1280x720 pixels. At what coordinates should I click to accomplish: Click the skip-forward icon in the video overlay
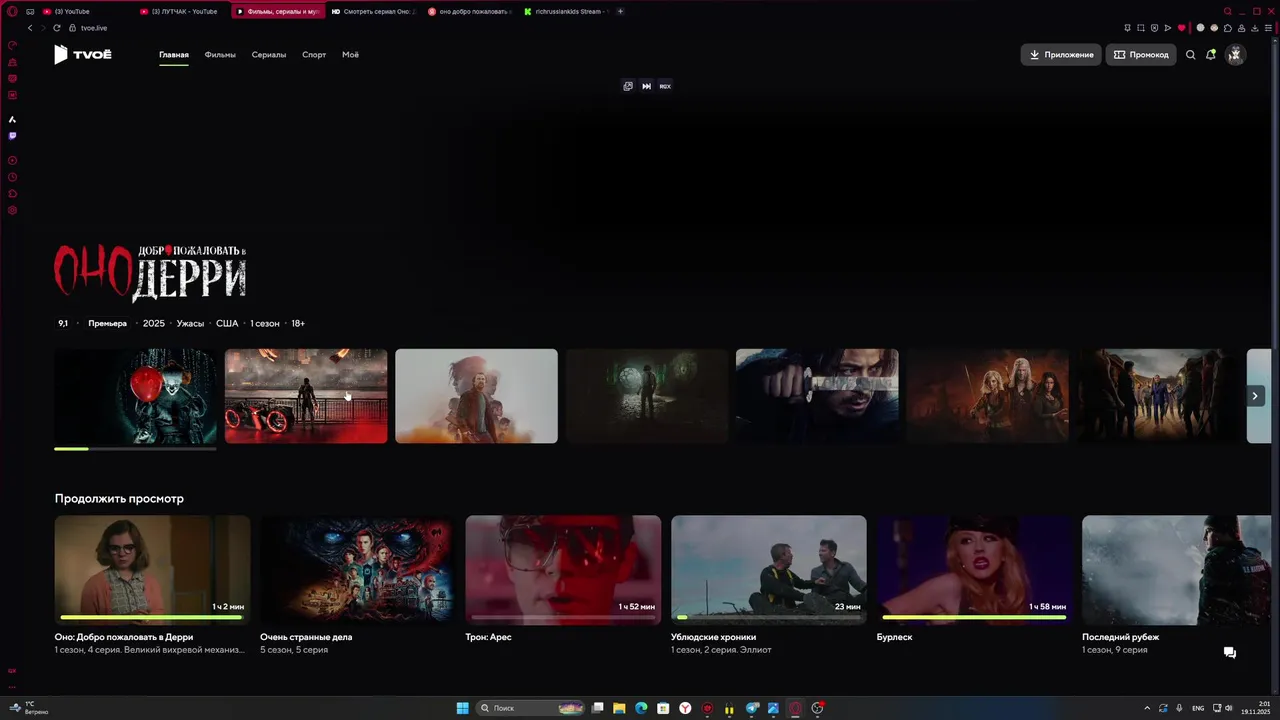pyautogui.click(x=646, y=86)
